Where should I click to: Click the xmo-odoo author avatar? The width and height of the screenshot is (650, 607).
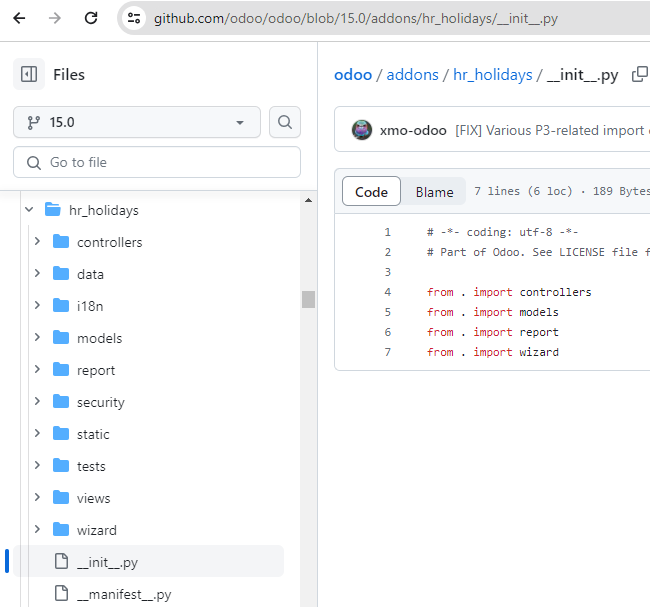coord(362,130)
